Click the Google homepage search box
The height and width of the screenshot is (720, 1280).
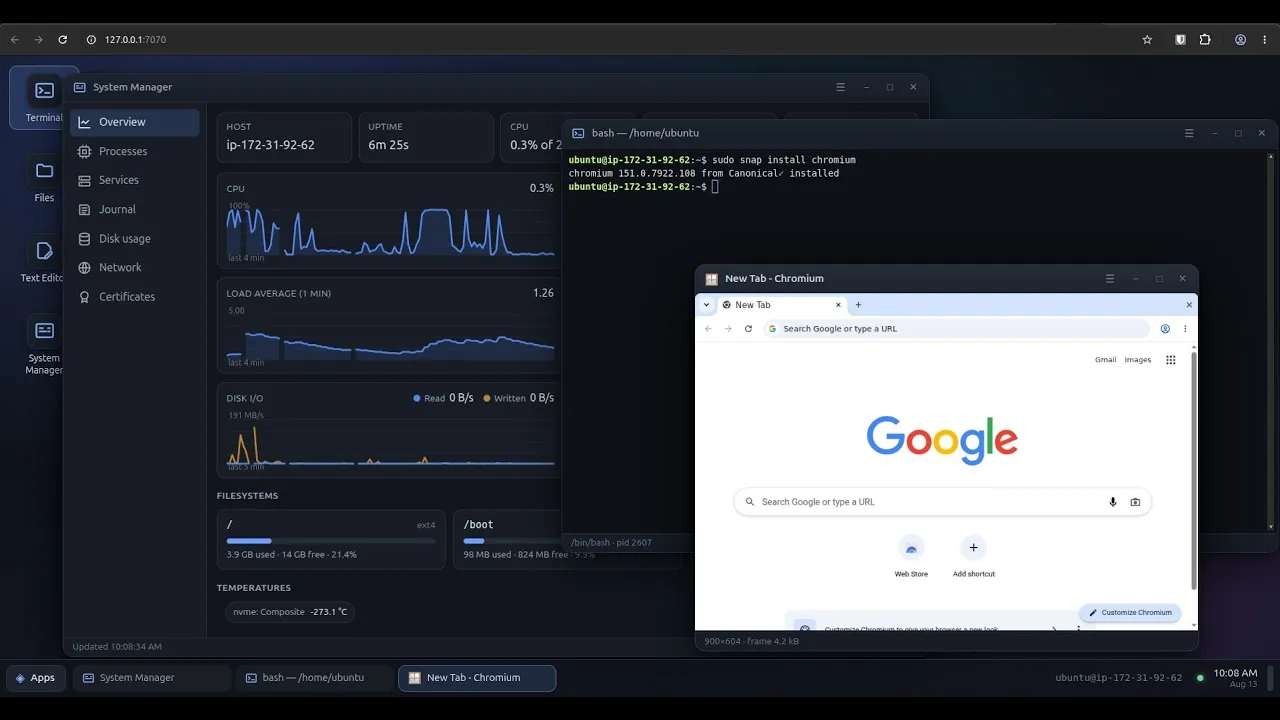click(x=943, y=502)
